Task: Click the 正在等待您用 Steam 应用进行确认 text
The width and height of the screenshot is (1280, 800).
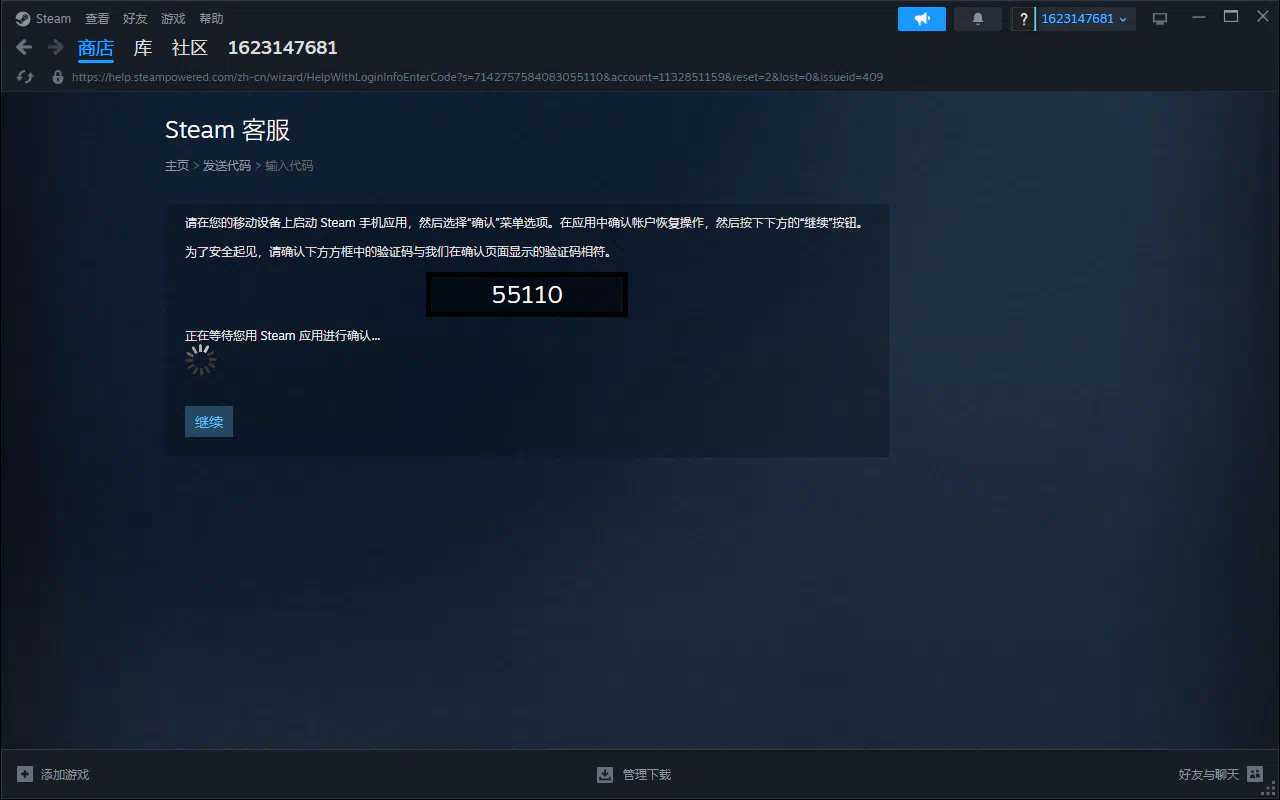Action: [x=283, y=336]
